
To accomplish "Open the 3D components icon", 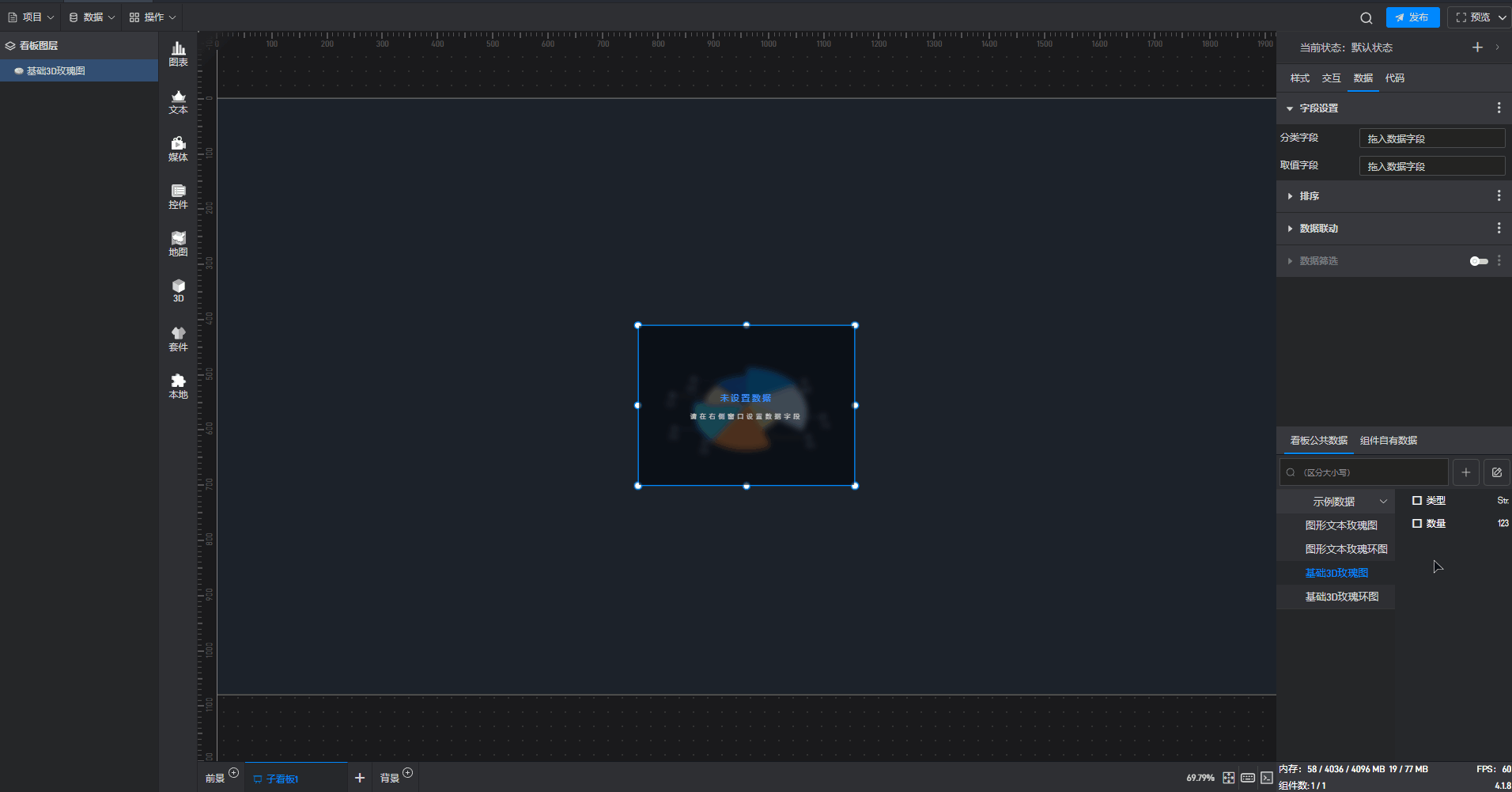I will tap(178, 290).
